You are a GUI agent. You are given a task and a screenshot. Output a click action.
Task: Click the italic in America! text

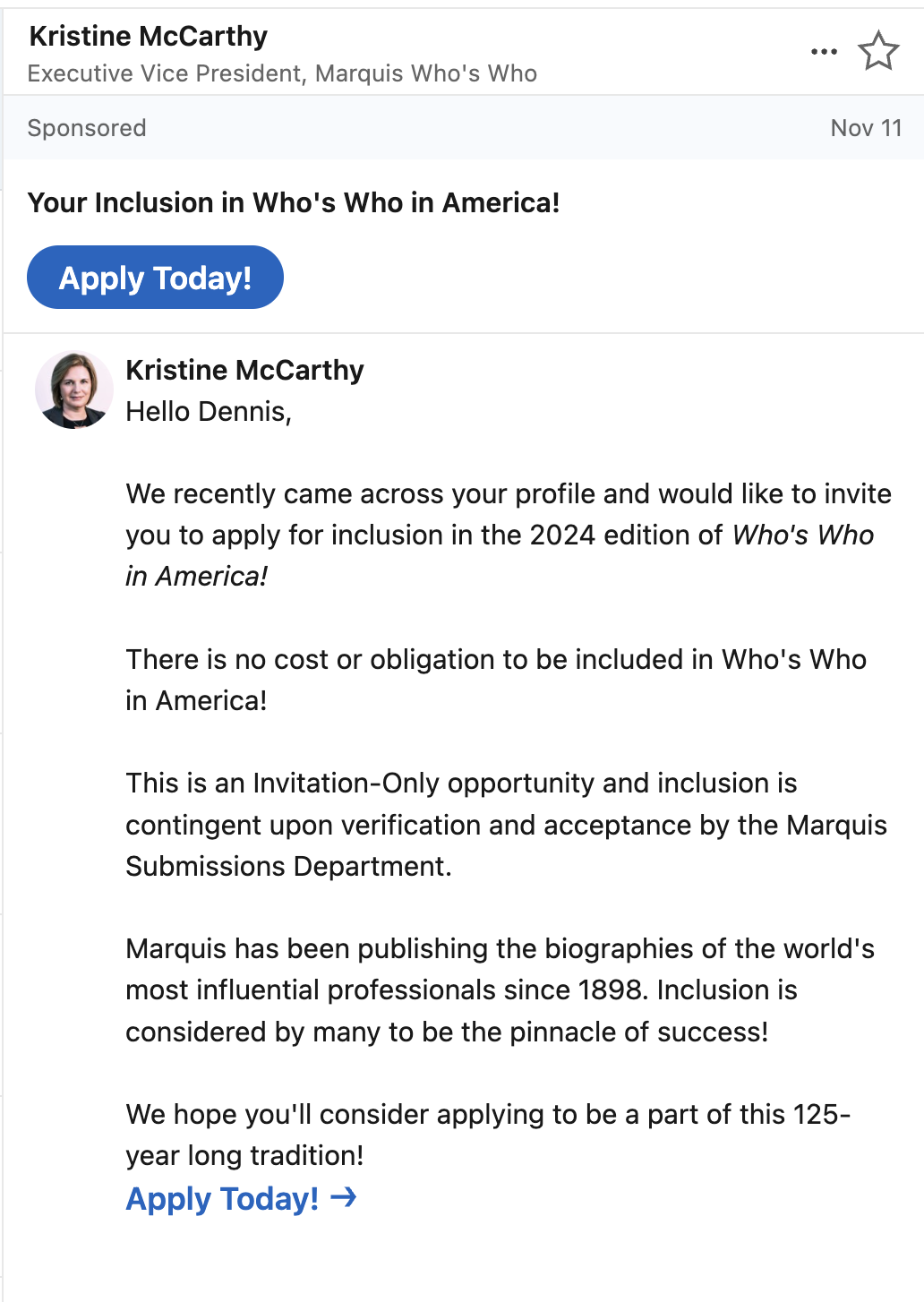(196, 577)
